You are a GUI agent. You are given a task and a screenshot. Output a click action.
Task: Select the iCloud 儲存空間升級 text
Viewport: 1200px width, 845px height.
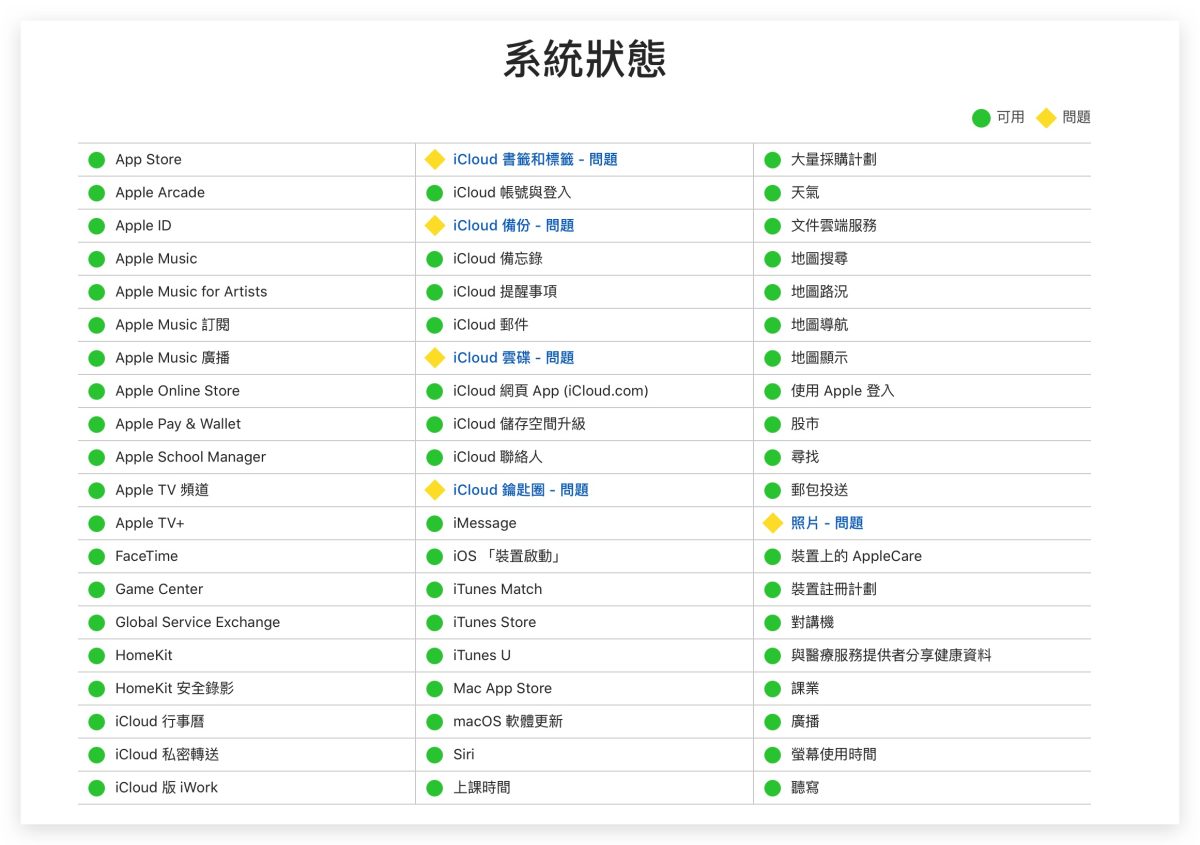(x=519, y=424)
